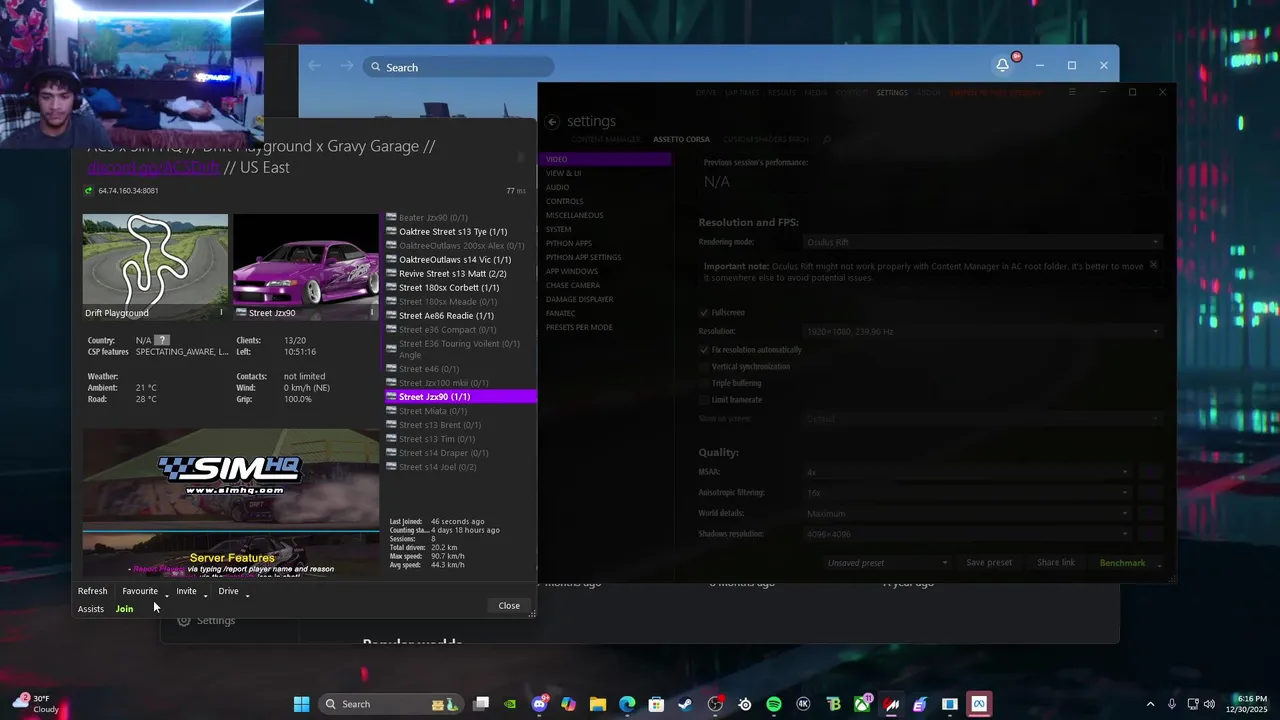The image size is (1280, 720).
Task: Expand the arrow next to Favourite
Action: (x=166, y=594)
